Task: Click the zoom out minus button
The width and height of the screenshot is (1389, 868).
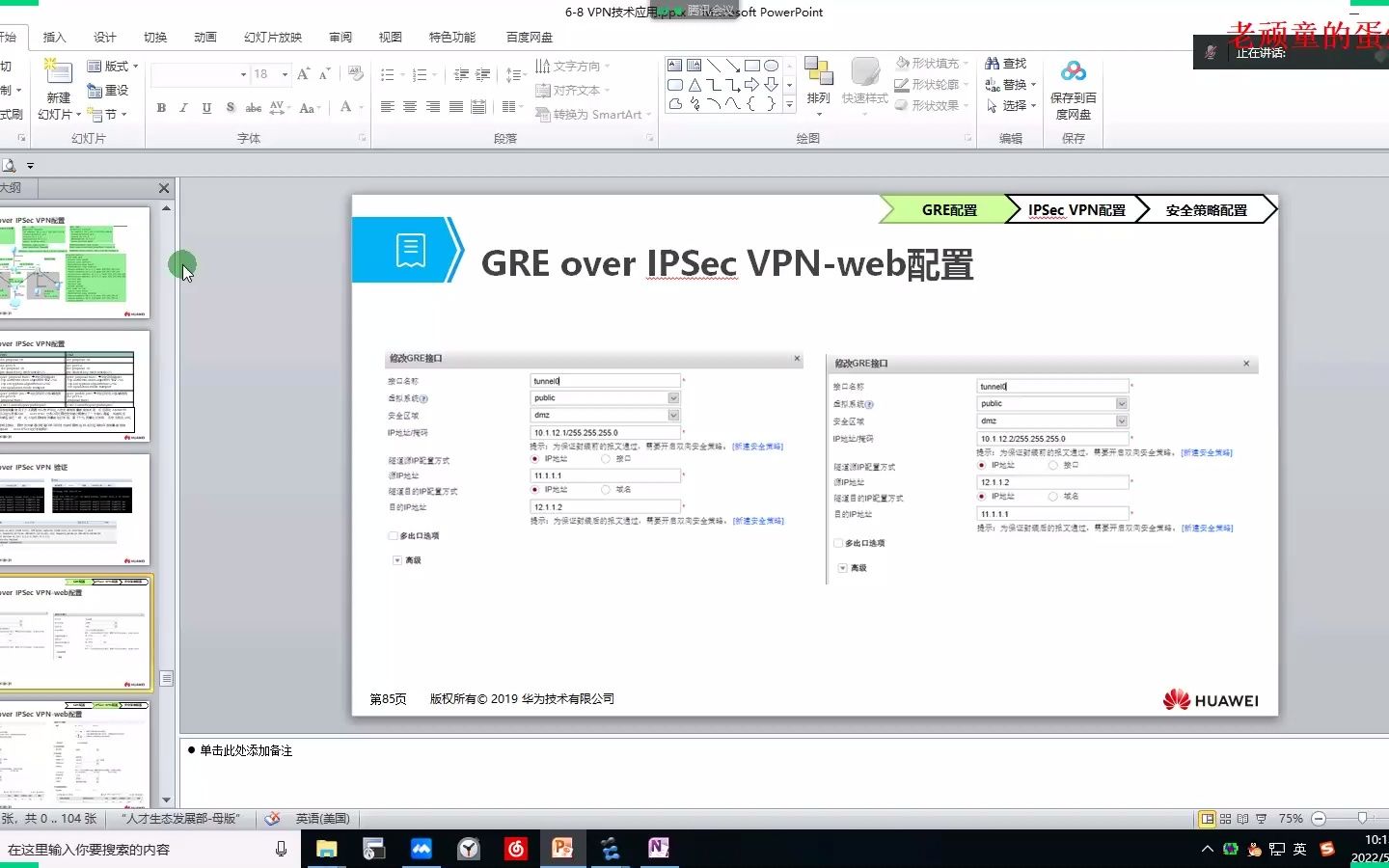Action: [1319, 819]
